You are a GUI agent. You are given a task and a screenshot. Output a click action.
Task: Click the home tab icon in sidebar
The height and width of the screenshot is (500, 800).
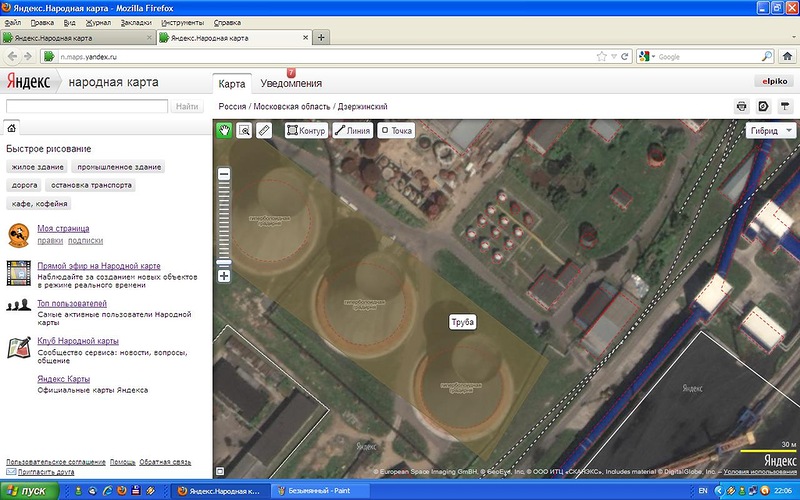(x=11, y=128)
